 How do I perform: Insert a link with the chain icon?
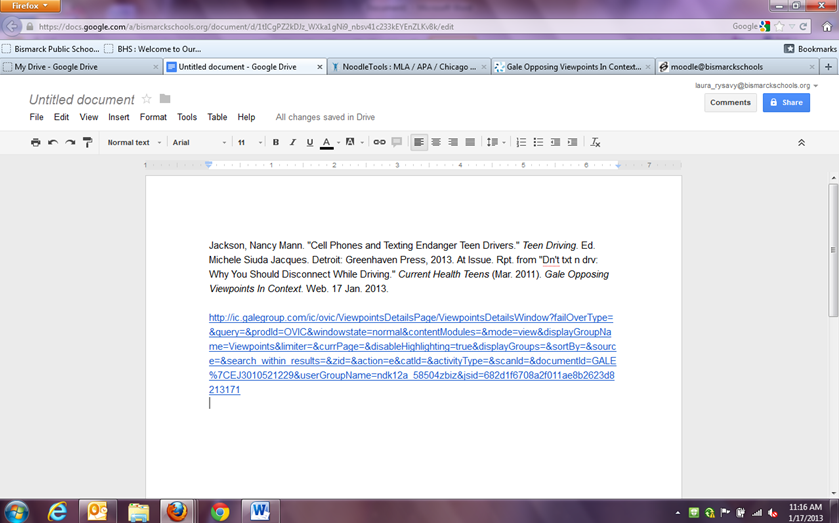click(379, 142)
